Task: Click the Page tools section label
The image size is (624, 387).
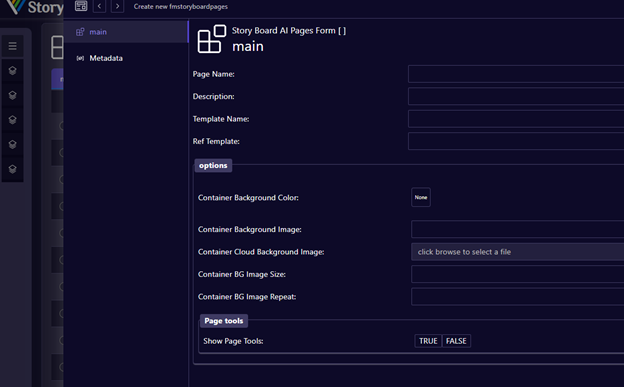Action: (224, 321)
